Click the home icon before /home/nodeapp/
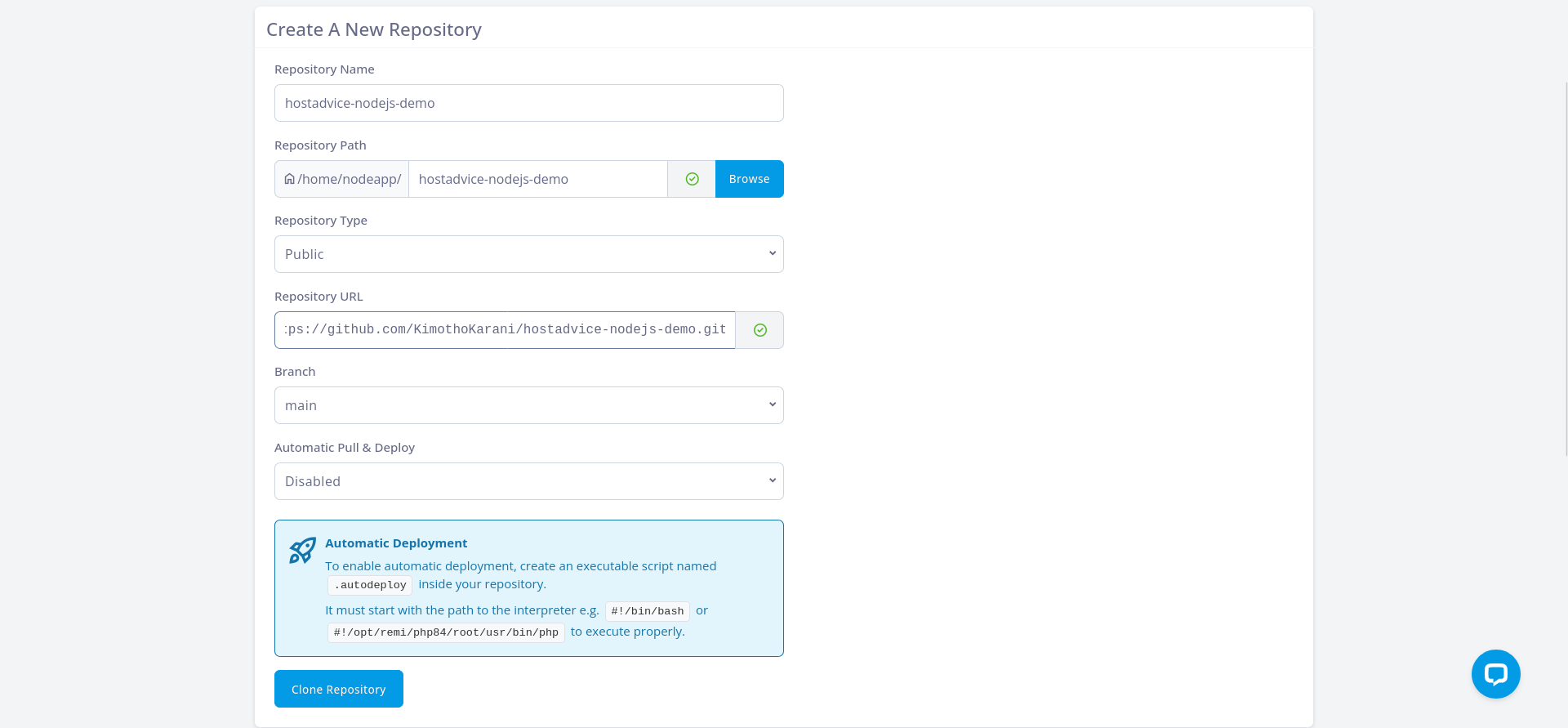The image size is (1568, 728). [x=289, y=179]
